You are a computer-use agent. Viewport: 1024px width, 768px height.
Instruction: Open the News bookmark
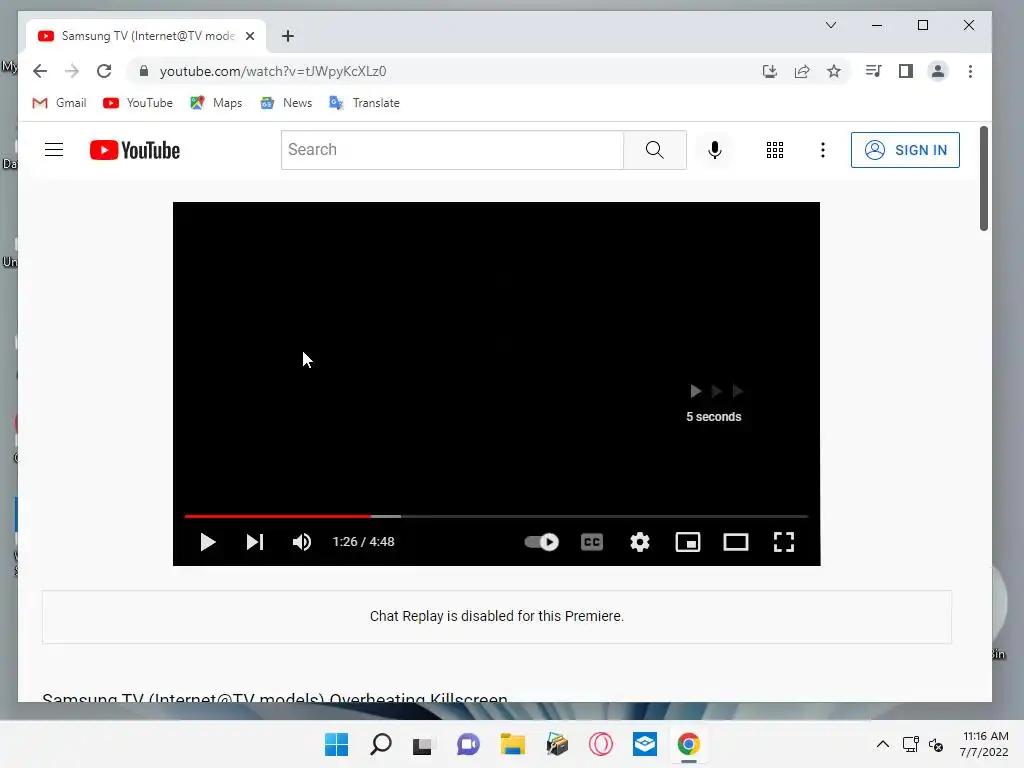pos(286,103)
